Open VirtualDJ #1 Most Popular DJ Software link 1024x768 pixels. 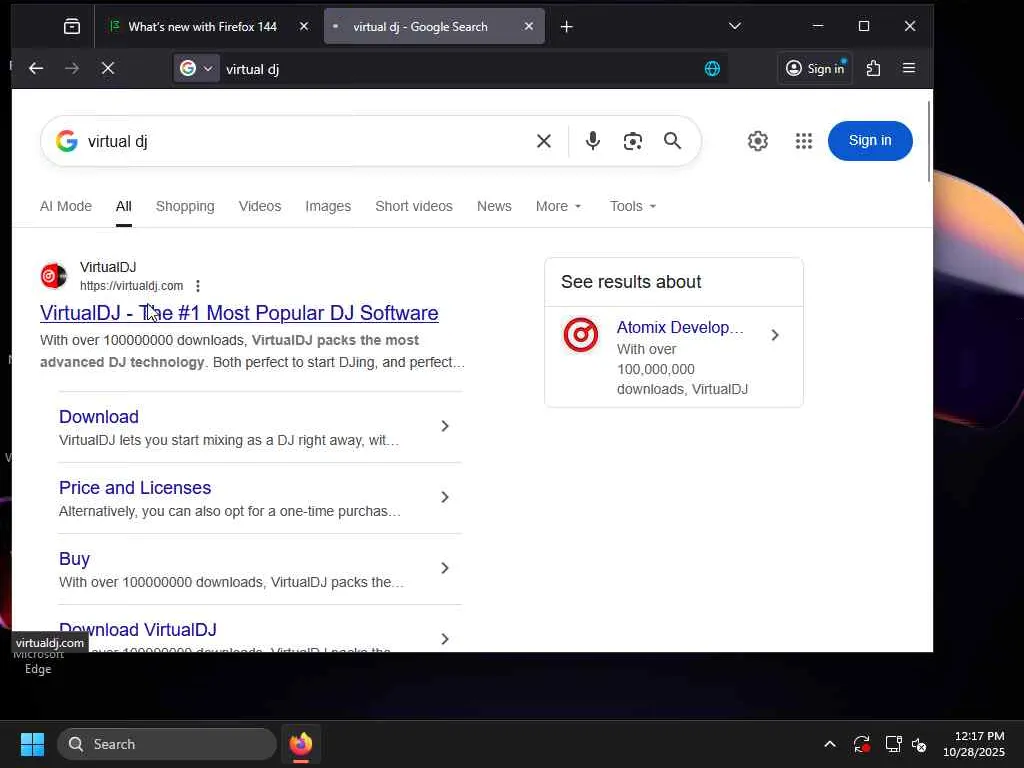click(239, 313)
